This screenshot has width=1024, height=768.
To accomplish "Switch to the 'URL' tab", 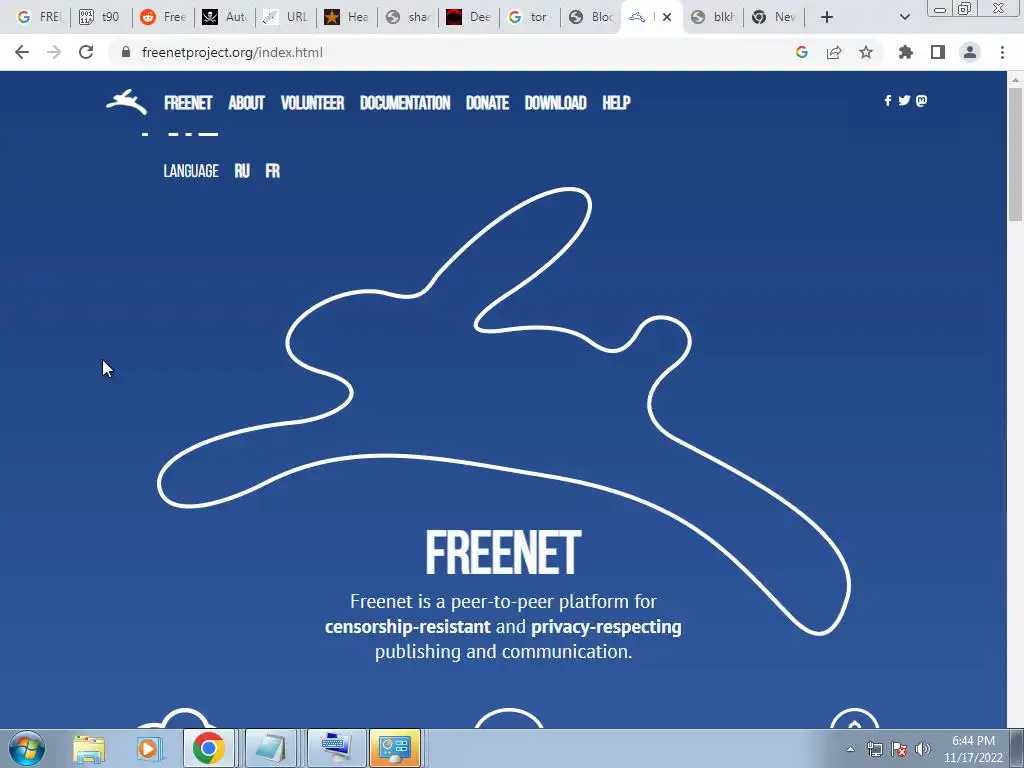I will [x=285, y=17].
